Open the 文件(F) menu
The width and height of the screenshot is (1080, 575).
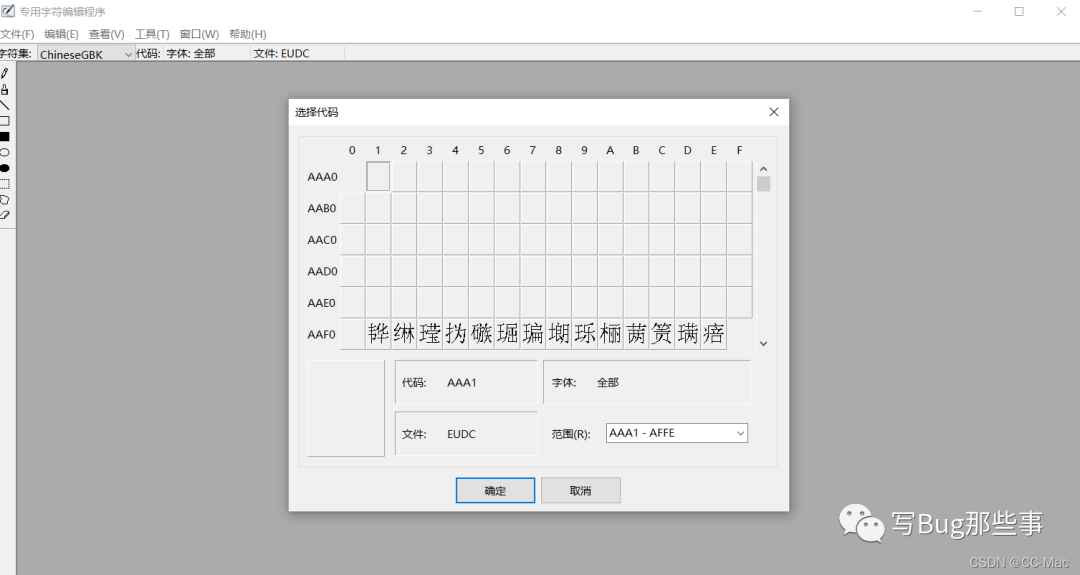pyautogui.click(x=17, y=34)
